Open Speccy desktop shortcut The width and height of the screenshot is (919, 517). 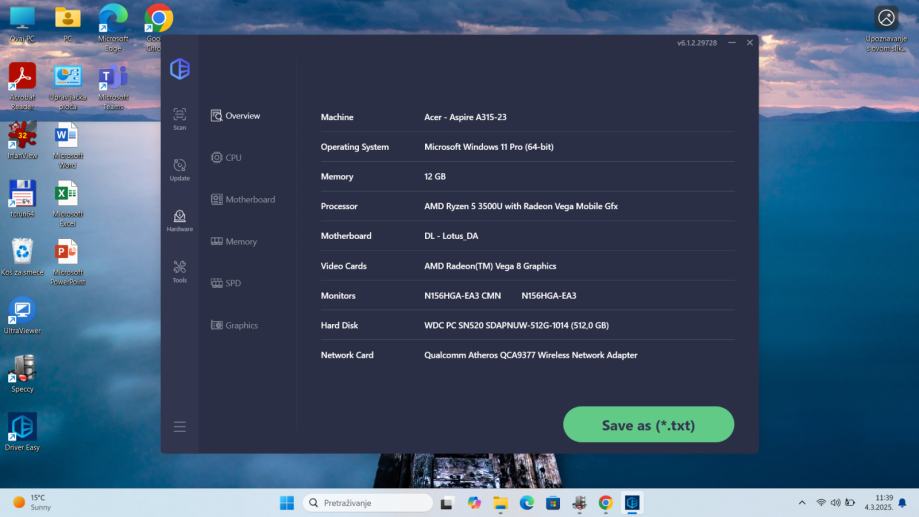click(22, 374)
